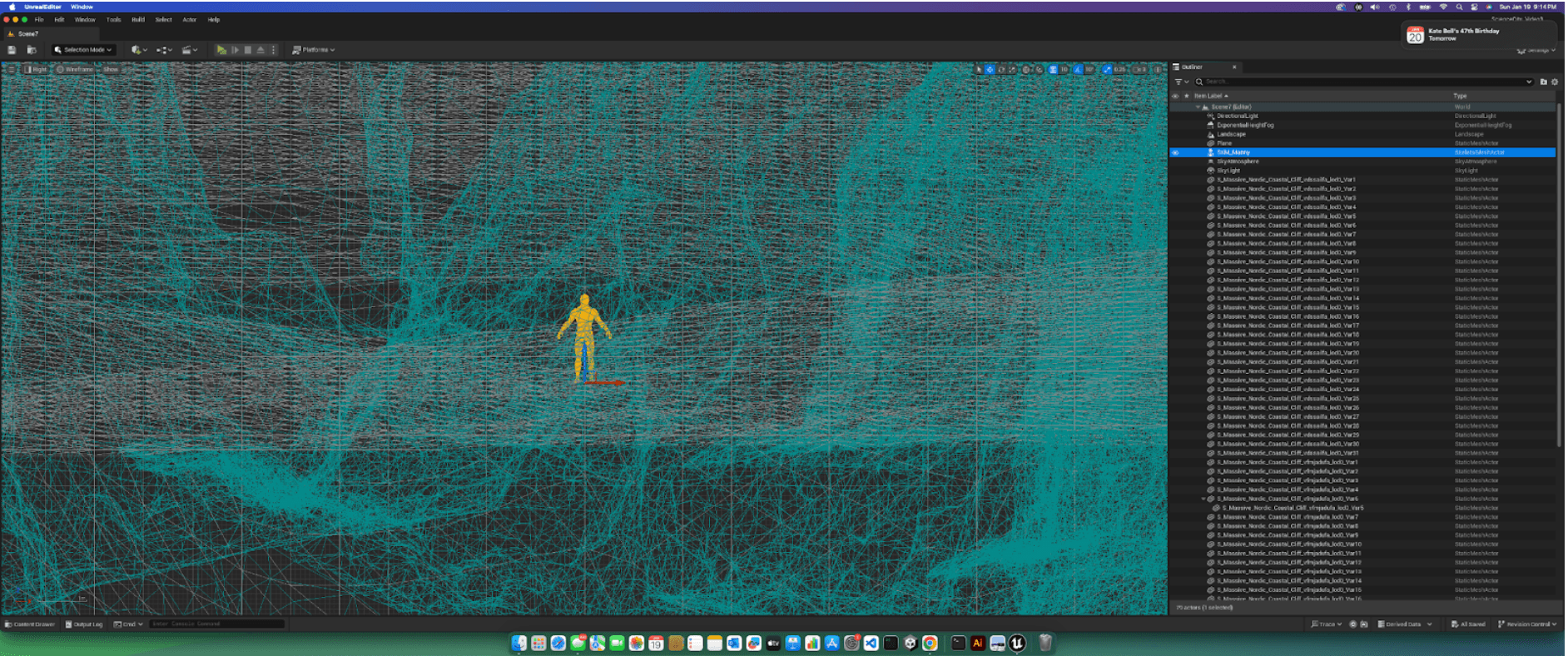
Task: Open the Content Drawer
Action: [x=30, y=624]
